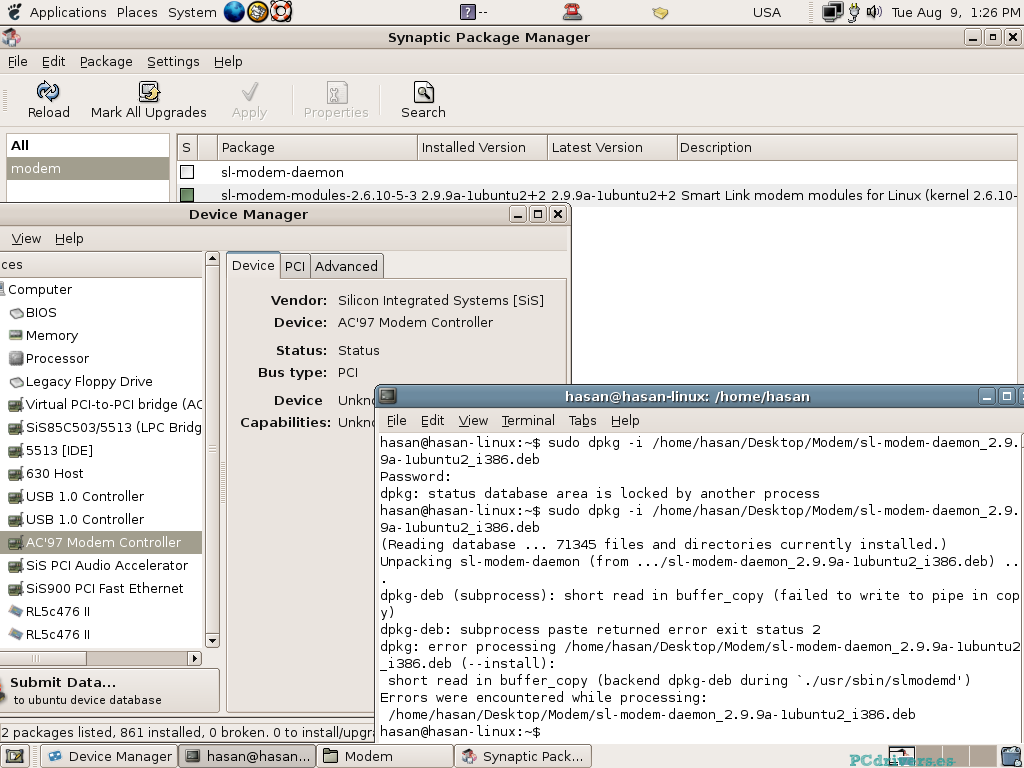This screenshot has width=1024, height=768.
Task: Click the show desktop icon in the bottom panel
Action: point(14,756)
